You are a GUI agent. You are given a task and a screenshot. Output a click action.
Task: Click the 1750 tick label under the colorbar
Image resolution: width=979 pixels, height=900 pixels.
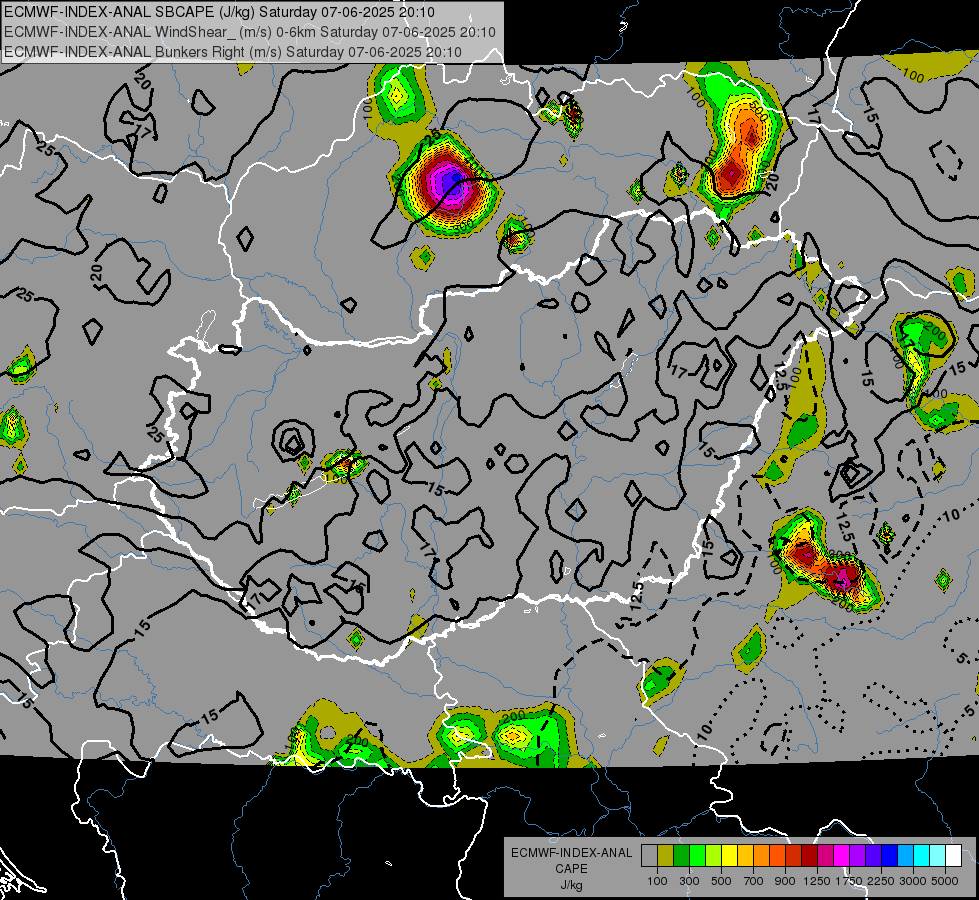tap(849, 881)
